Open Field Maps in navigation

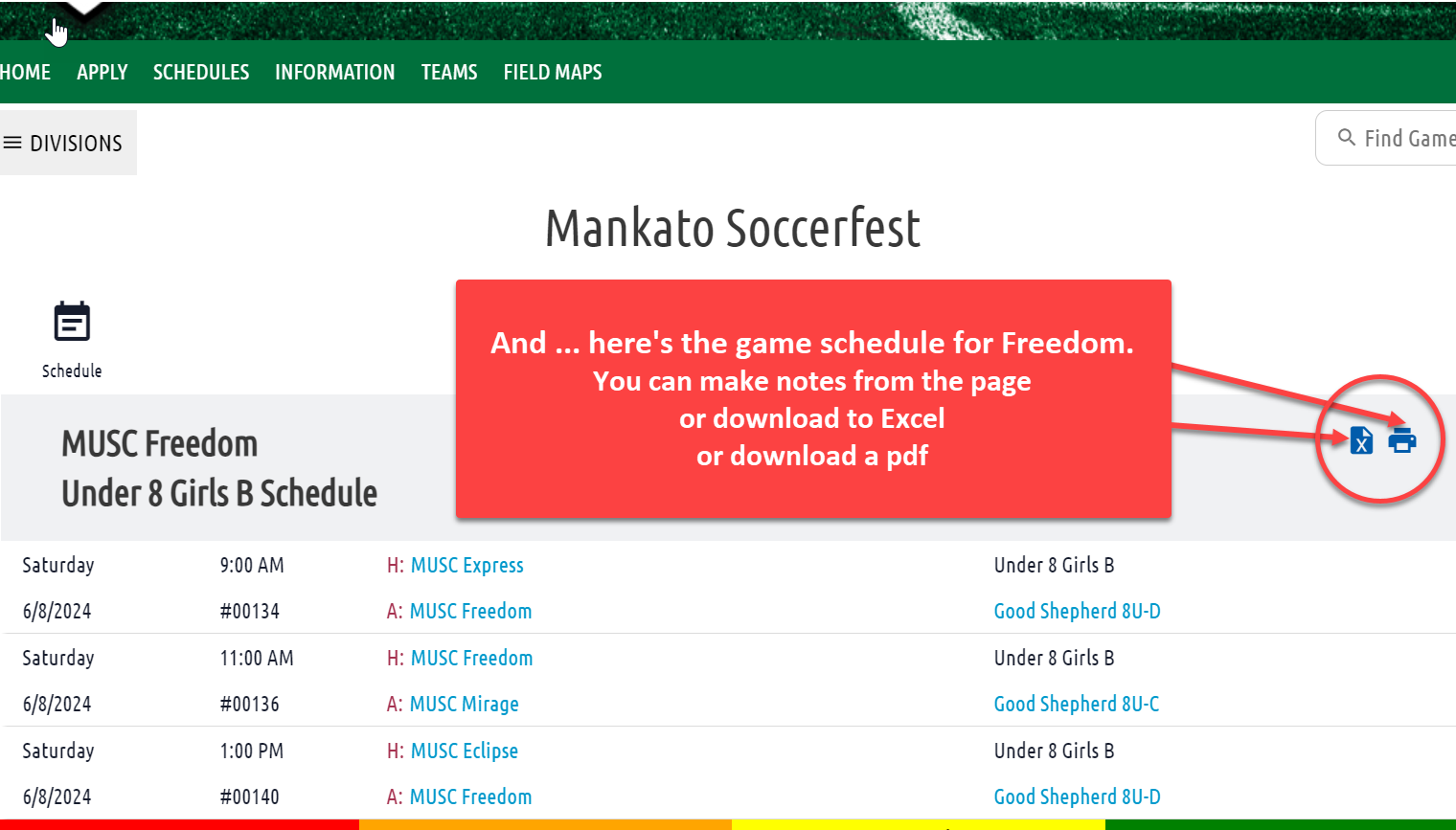point(553,72)
